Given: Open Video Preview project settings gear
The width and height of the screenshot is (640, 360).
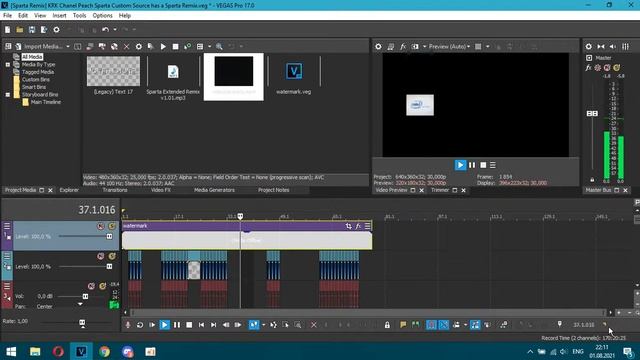Looking at the screenshot, I should (378, 47).
